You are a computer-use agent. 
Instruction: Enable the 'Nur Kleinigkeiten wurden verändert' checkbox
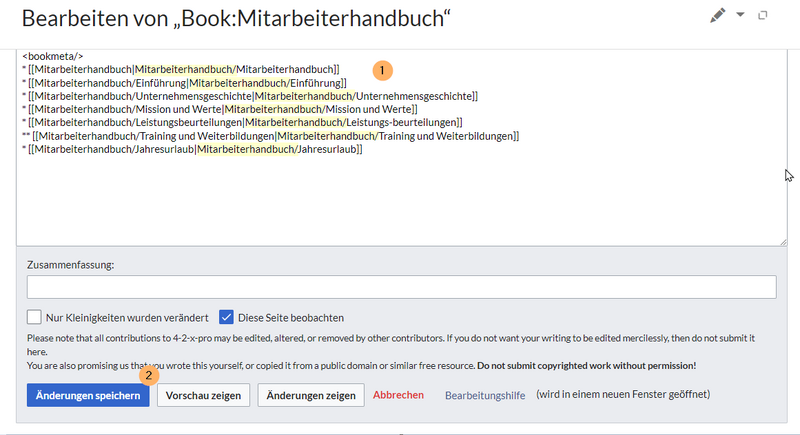tap(35, 317)
